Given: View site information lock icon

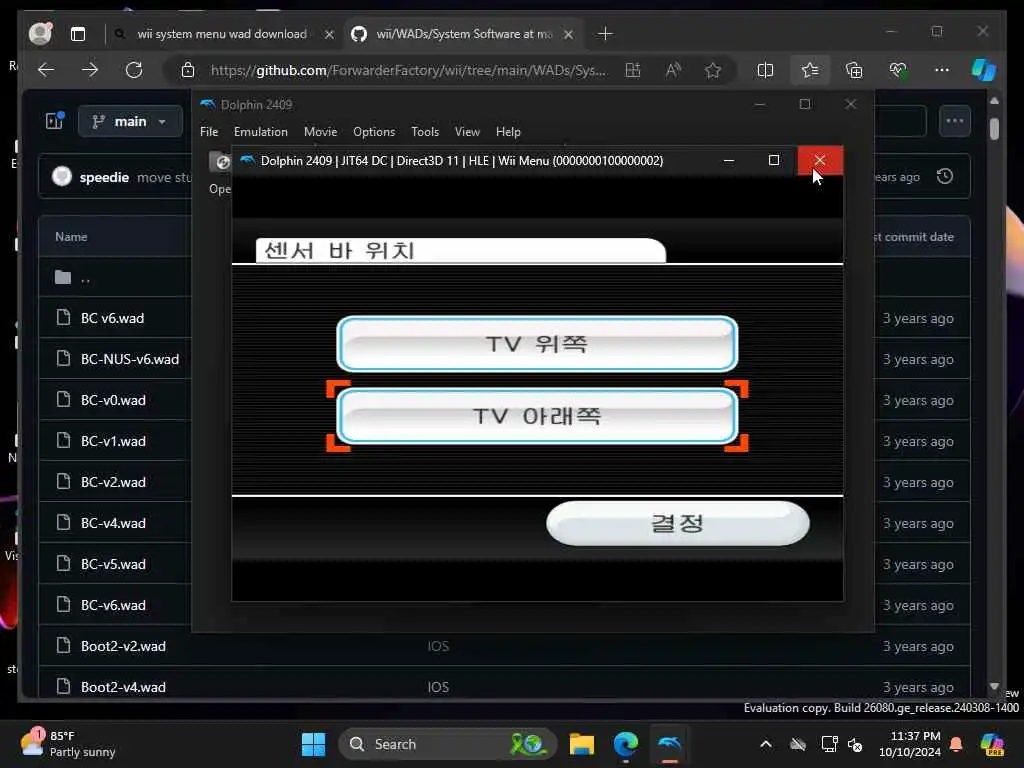Looking at the screenshot, I should click(188, 70).
